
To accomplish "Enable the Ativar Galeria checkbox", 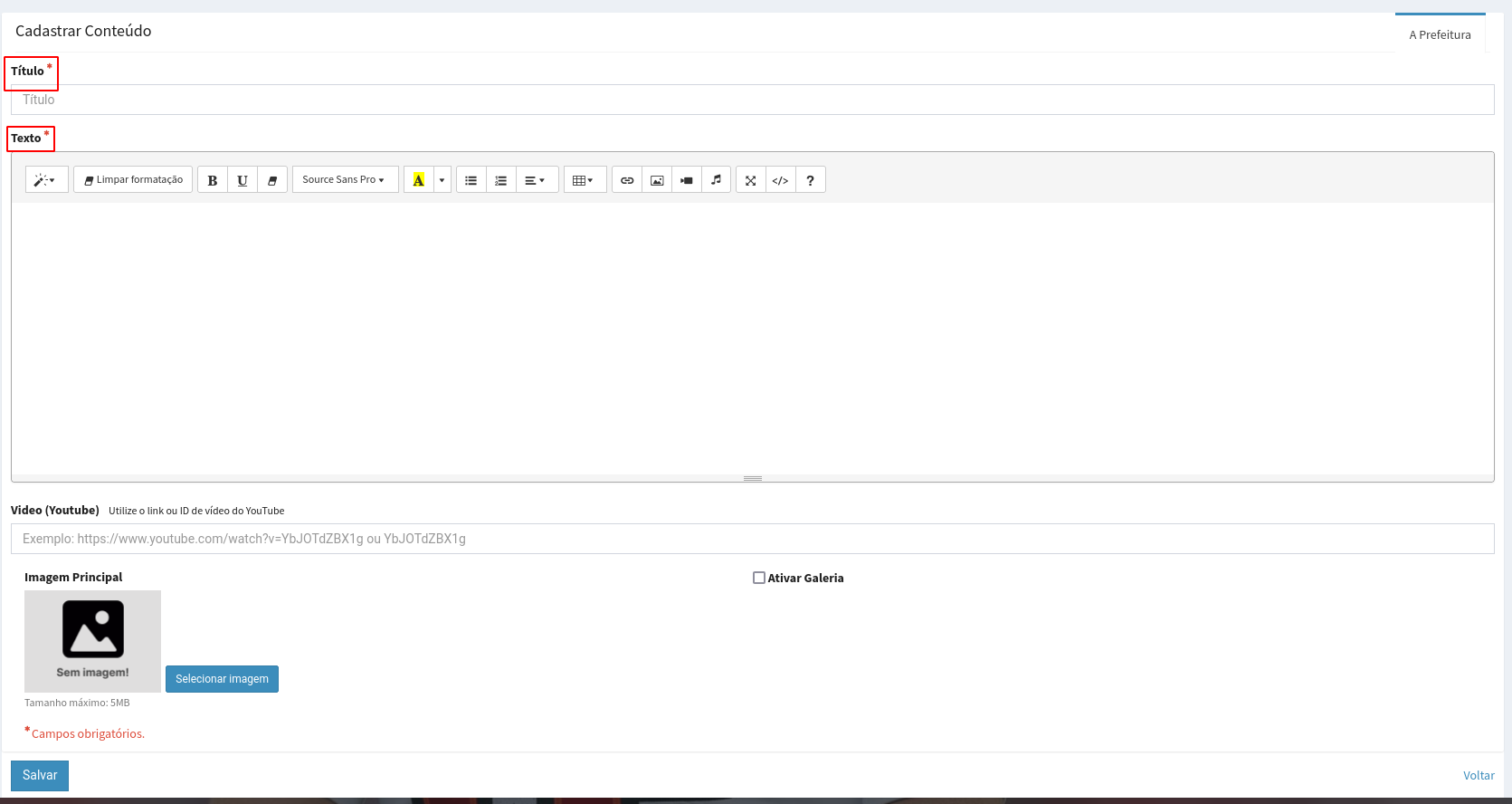I will 759,578.
